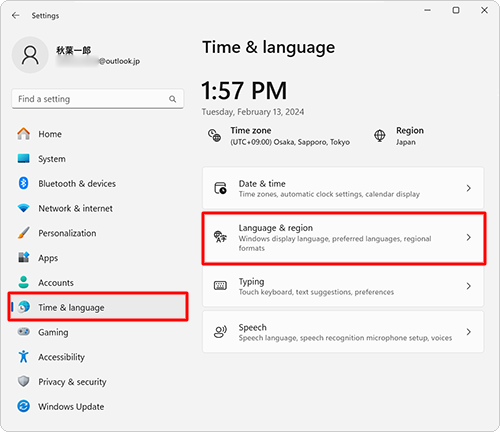500x432 pixels.
Task: Click the Accessibility figure icon
Action: coord(24,357)
